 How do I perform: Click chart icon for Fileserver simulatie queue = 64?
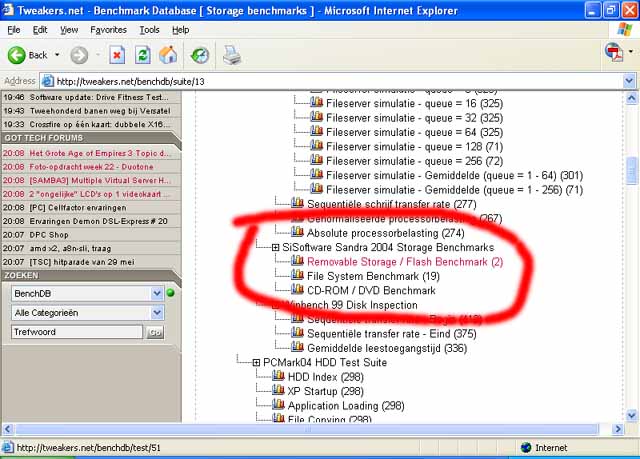[316, 131]
